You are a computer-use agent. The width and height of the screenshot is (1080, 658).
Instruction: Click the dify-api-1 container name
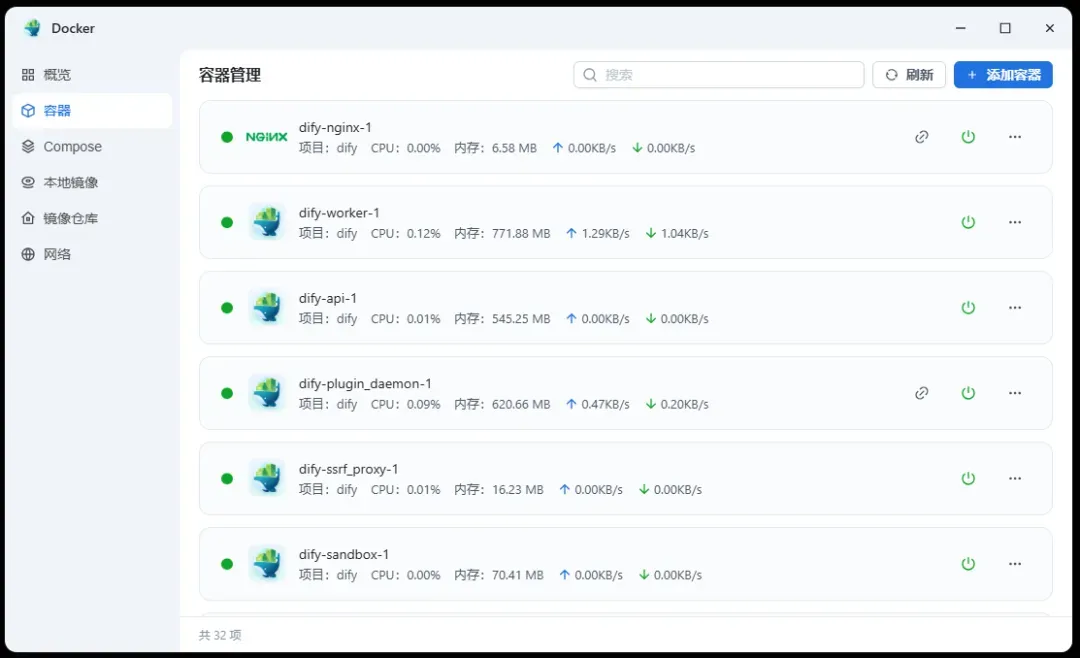(x=328, y=298)
